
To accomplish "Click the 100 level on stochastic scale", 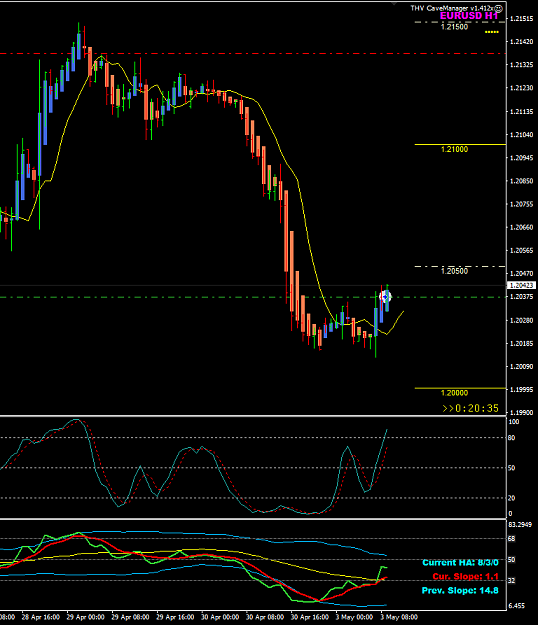I will pos(514,422).
